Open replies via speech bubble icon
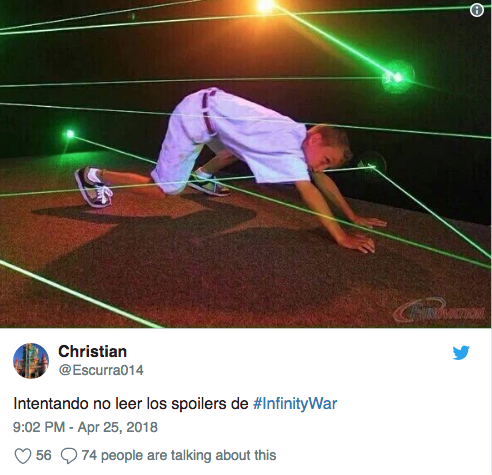The height and width of the screenshot is (475, 492). [69, 456]
